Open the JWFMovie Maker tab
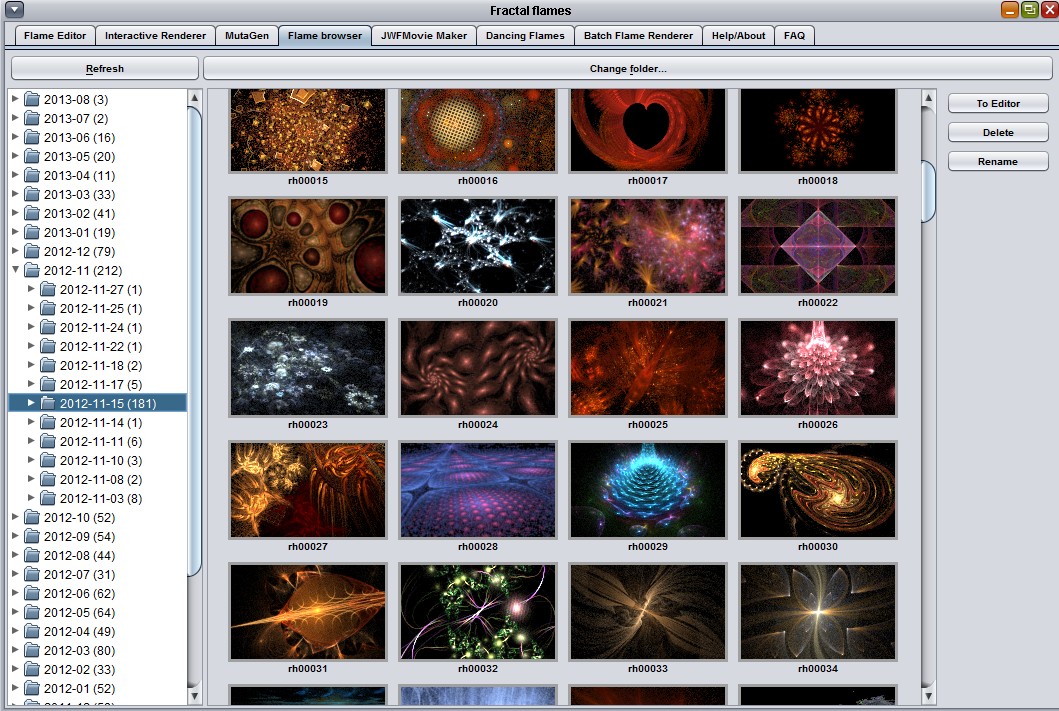 point(423,36)
